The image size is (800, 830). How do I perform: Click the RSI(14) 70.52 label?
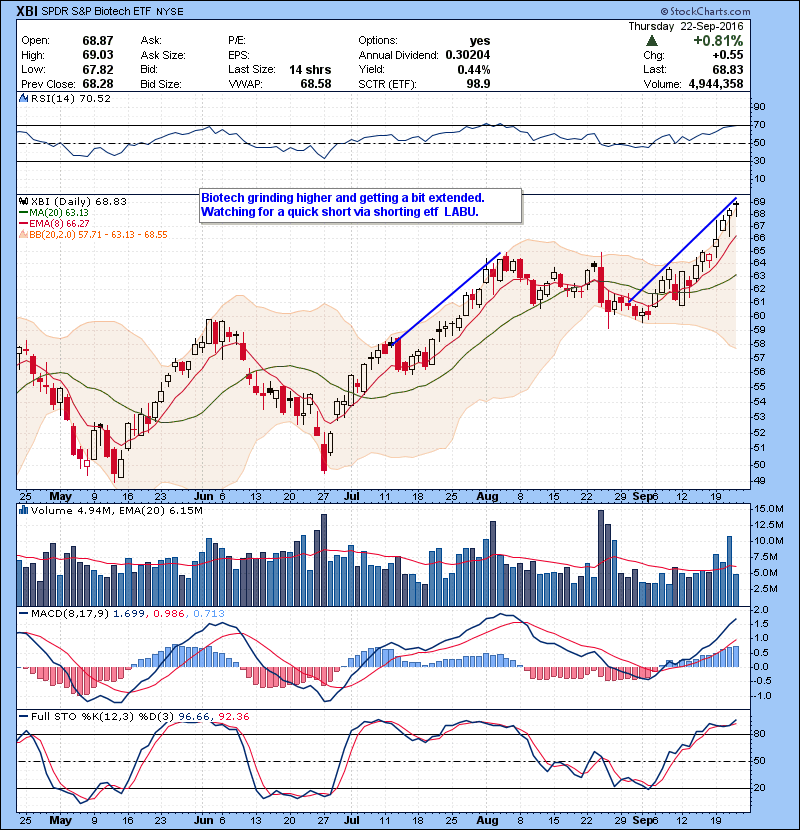(x=70, y=98)
